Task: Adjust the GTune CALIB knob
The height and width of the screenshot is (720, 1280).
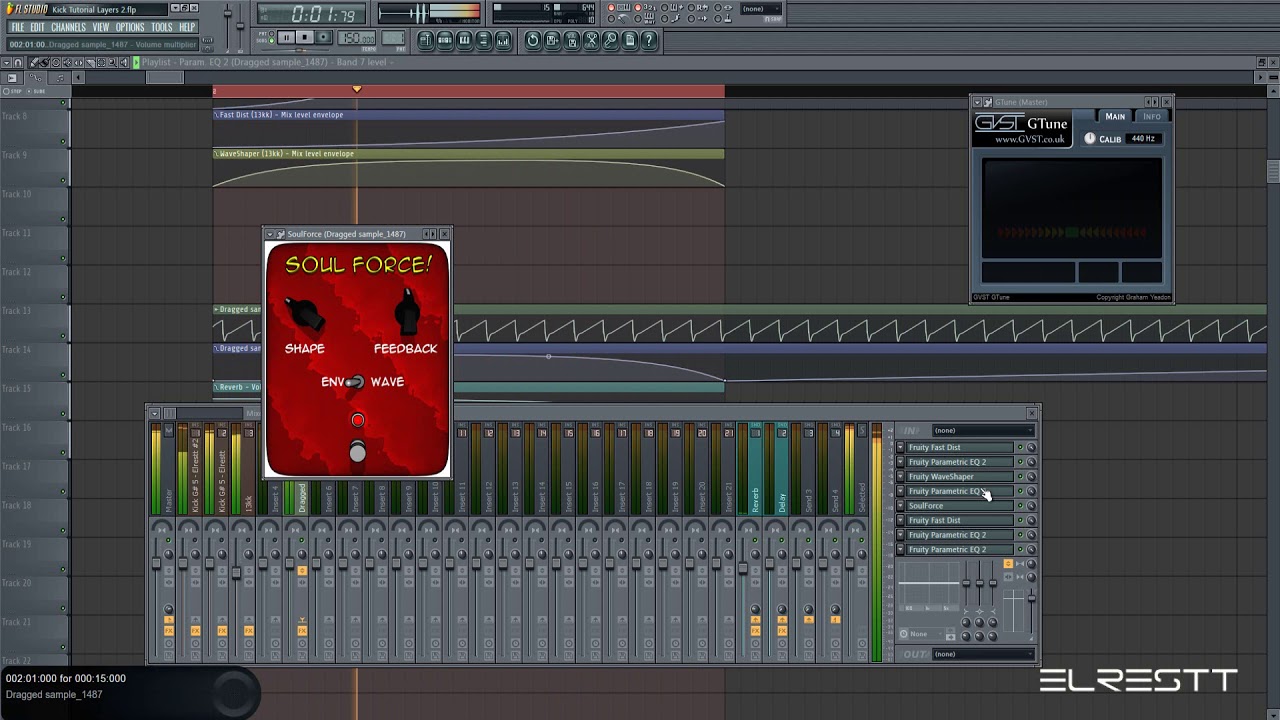Action: pyautogui.click(x=1090, y=139)
